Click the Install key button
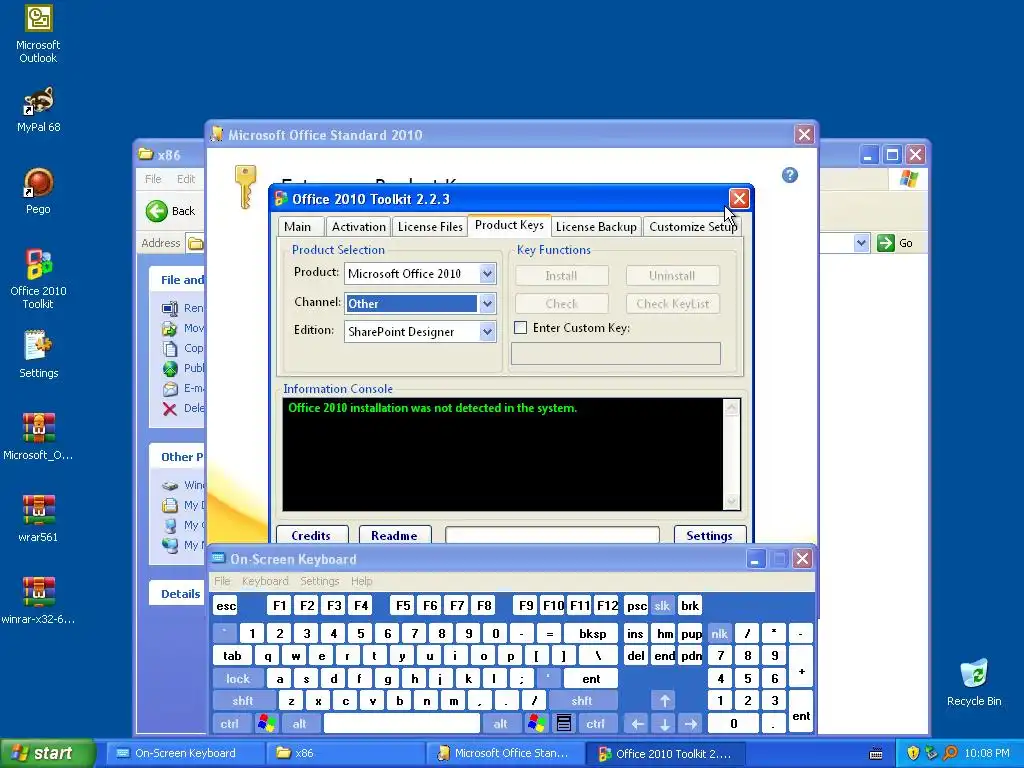This screenshot has width=1024, height=768. [x=562, y=276]
